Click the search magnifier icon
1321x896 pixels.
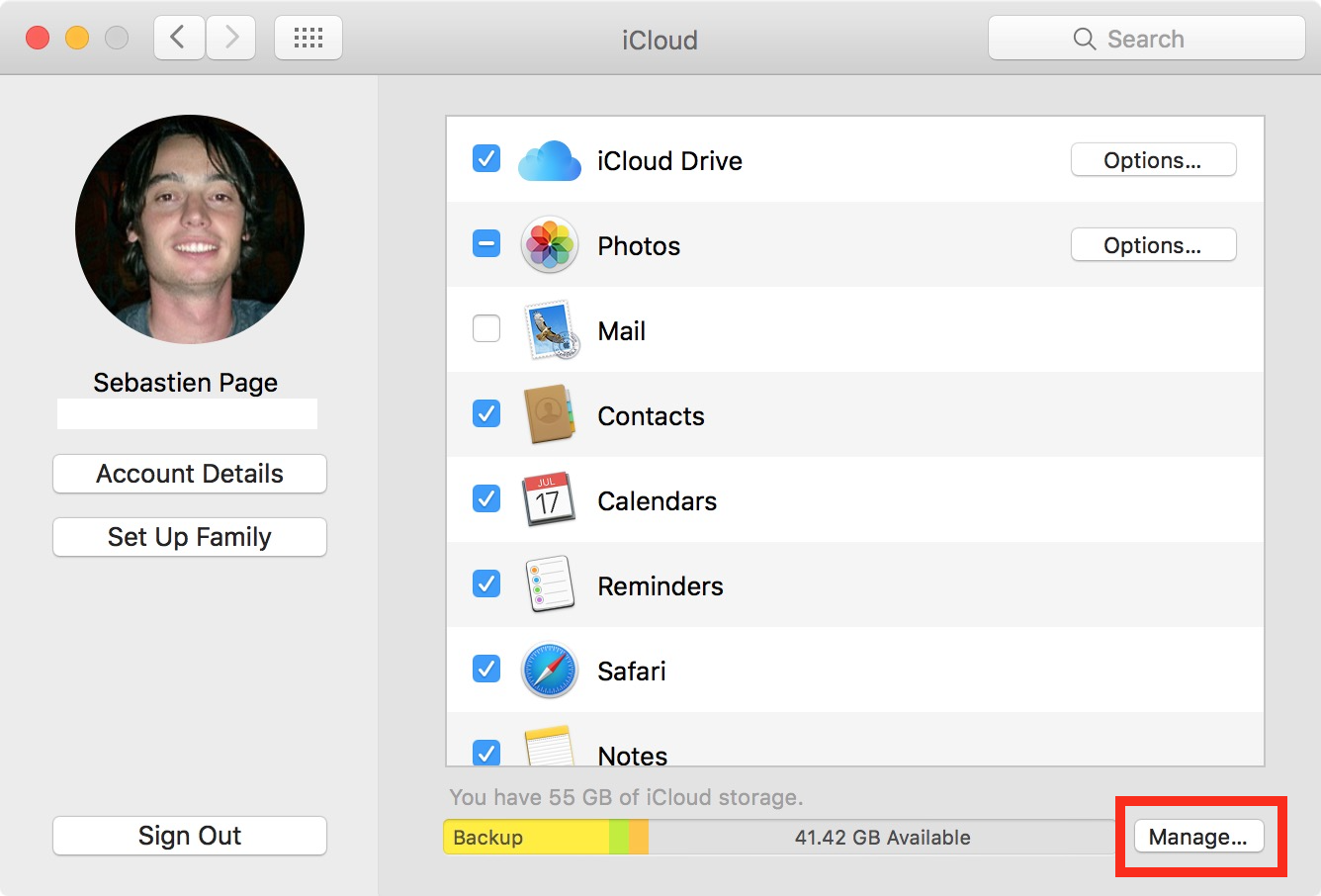point(1084,39)
